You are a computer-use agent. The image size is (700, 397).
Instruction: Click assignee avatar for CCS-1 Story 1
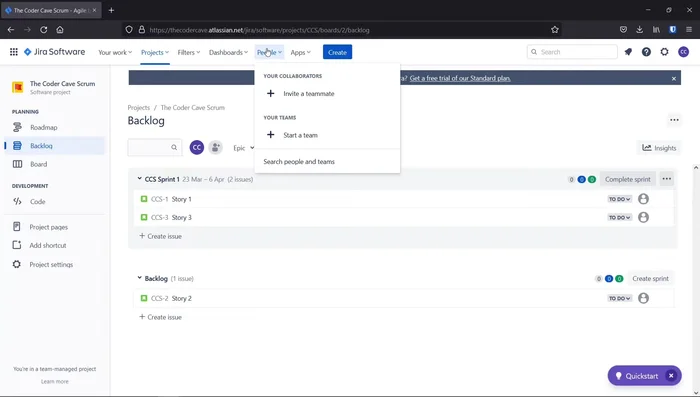[643, 199]
